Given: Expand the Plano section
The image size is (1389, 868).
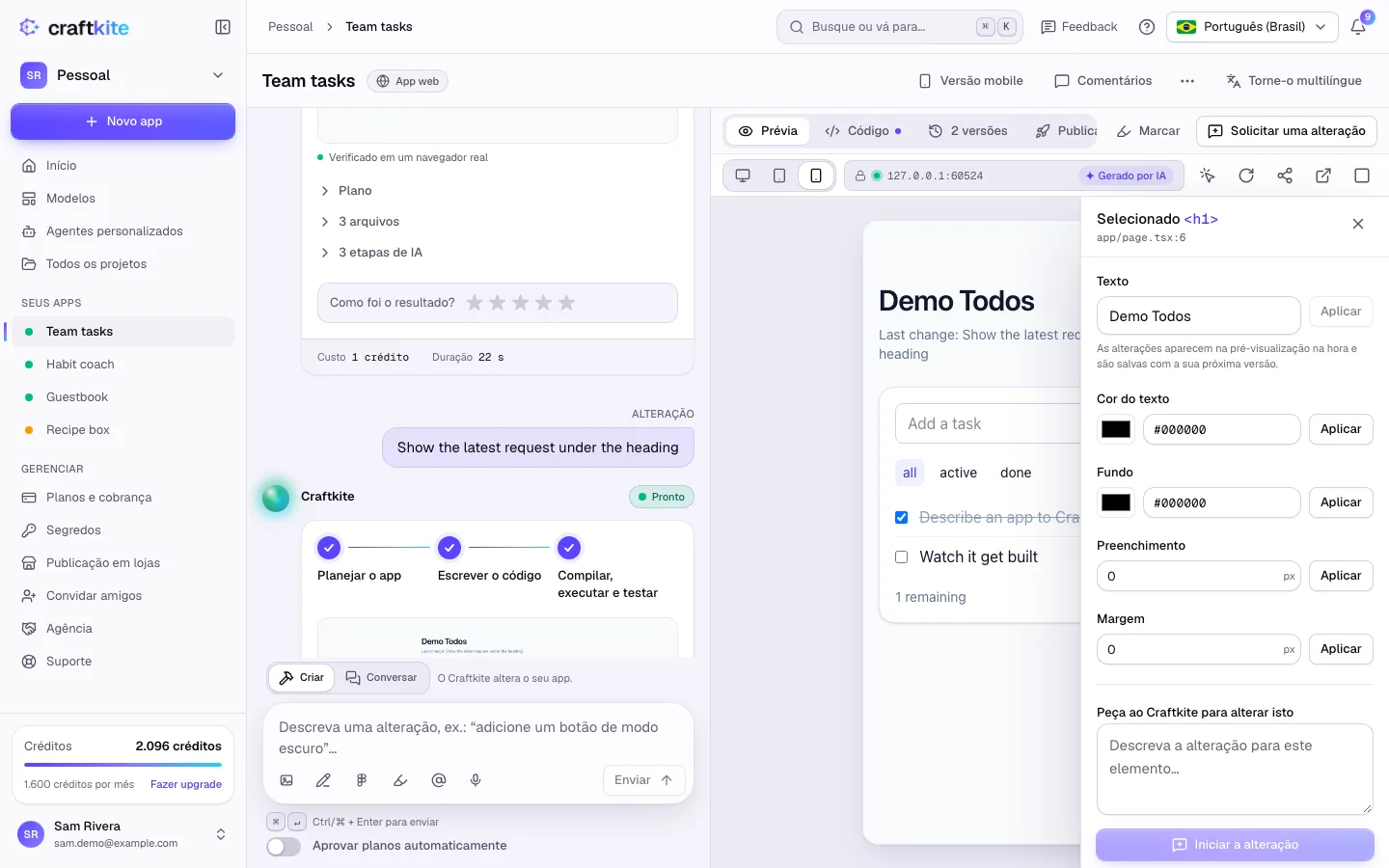Looking at the screenshot, I should [x=346, y=191].
